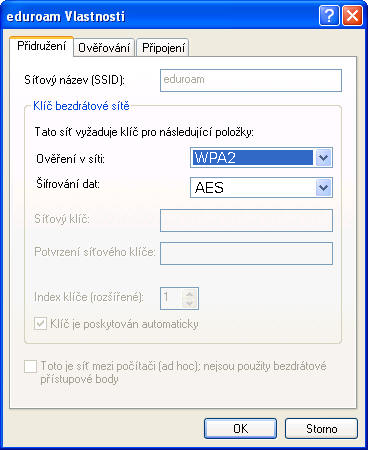The image size is (368, 450).
Task: Close the eduroam Vlastnosti dialog
Action: pyautogui.click(x=353, y=15)
